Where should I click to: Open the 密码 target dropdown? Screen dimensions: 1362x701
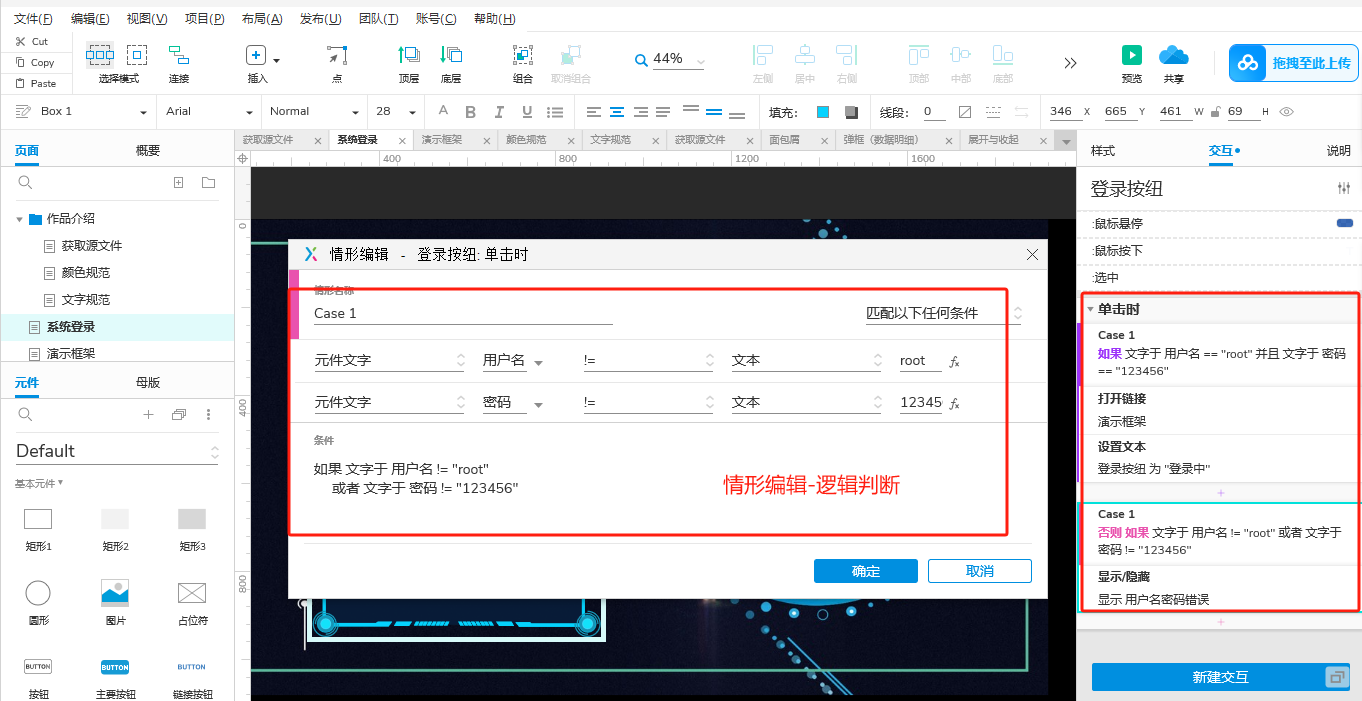(539, 405)
